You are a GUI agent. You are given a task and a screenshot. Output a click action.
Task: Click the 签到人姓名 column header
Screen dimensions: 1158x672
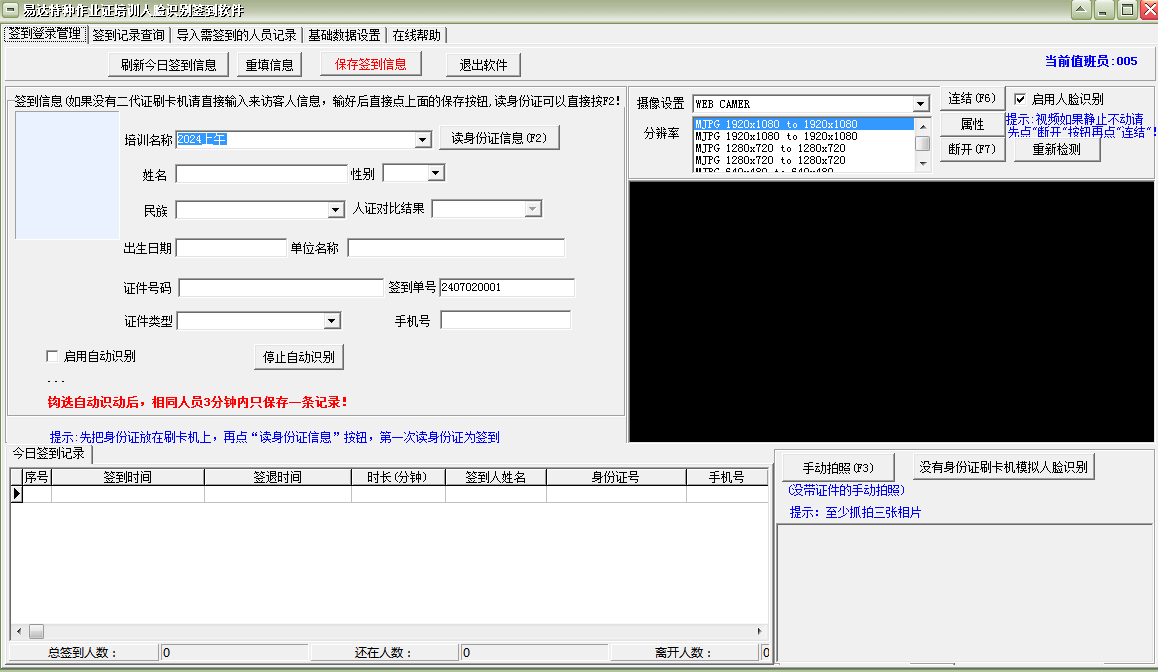(496, 477)
